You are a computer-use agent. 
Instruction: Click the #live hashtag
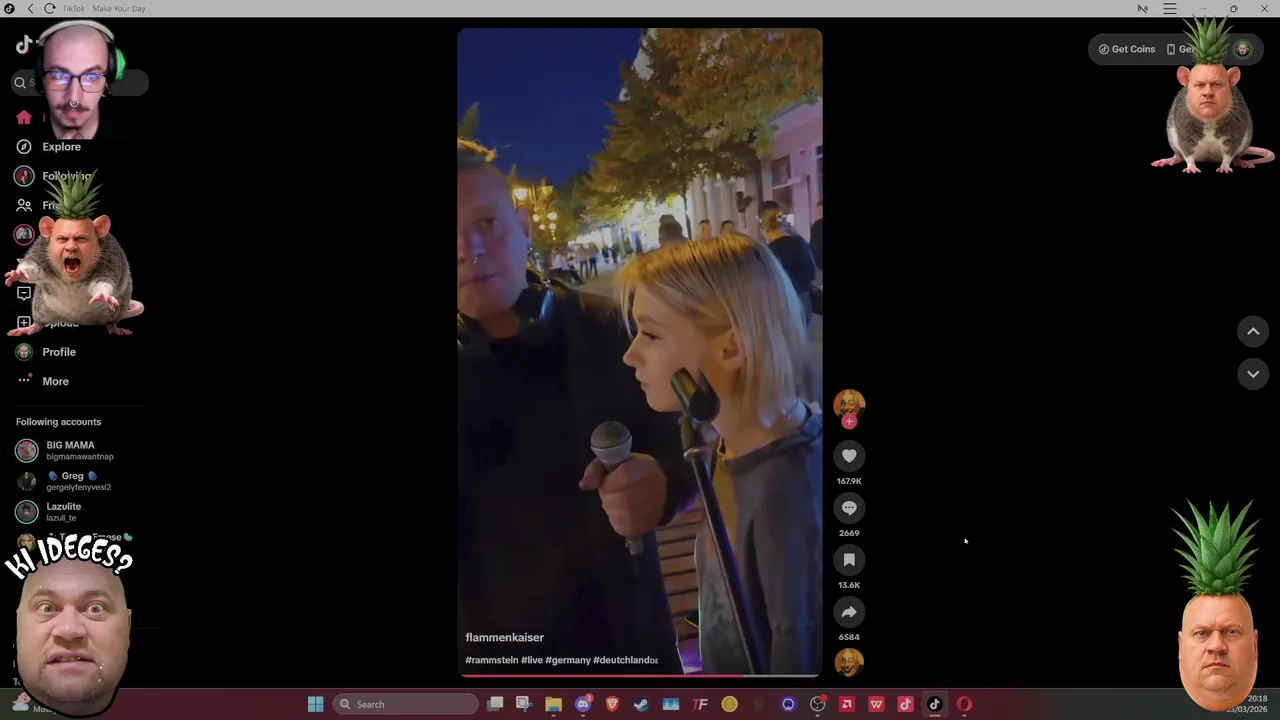532,660
